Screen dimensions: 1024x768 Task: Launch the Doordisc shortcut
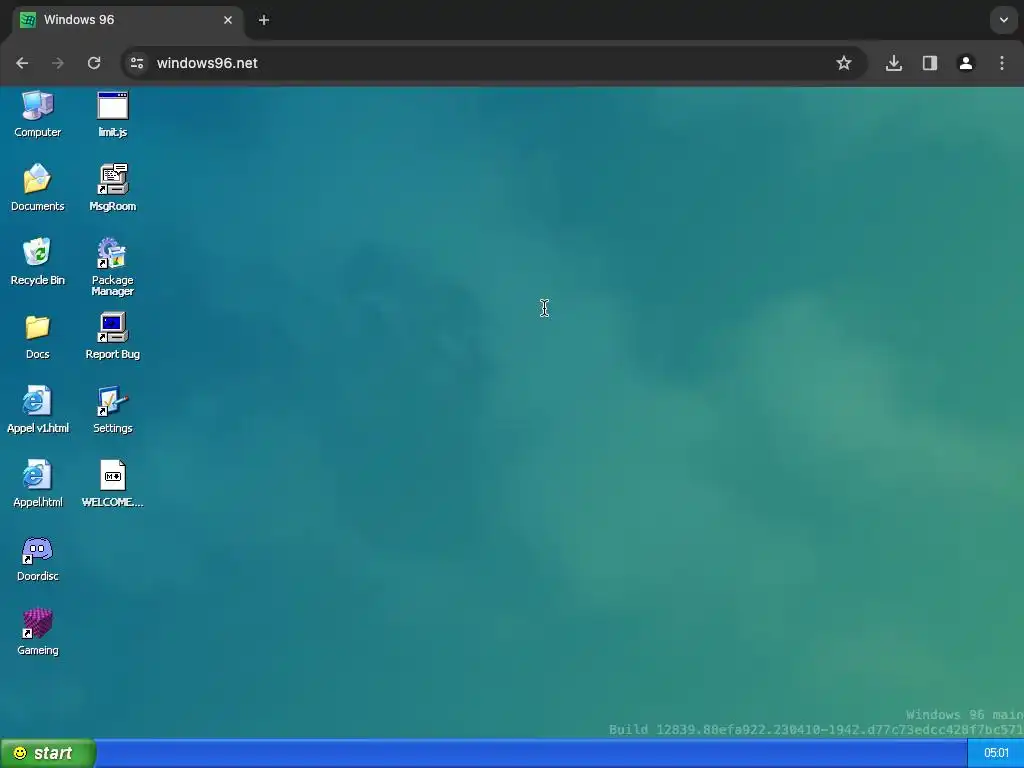pos(37,558)
